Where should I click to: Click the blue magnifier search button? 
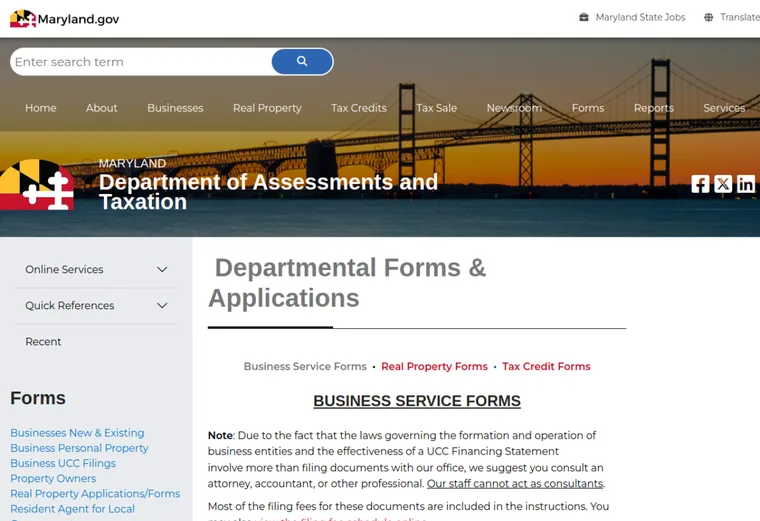302,61
